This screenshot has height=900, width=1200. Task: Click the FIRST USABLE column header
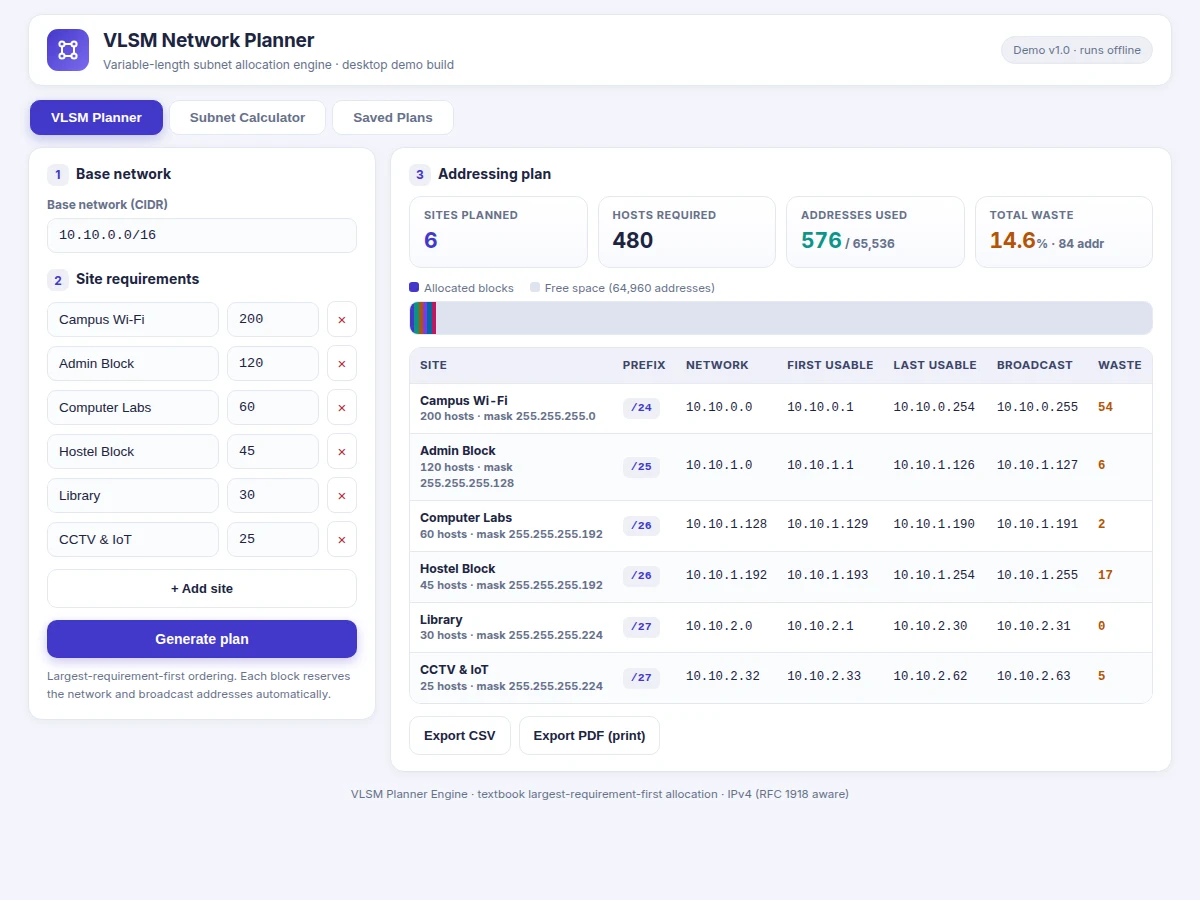click(x=830, y=365)
